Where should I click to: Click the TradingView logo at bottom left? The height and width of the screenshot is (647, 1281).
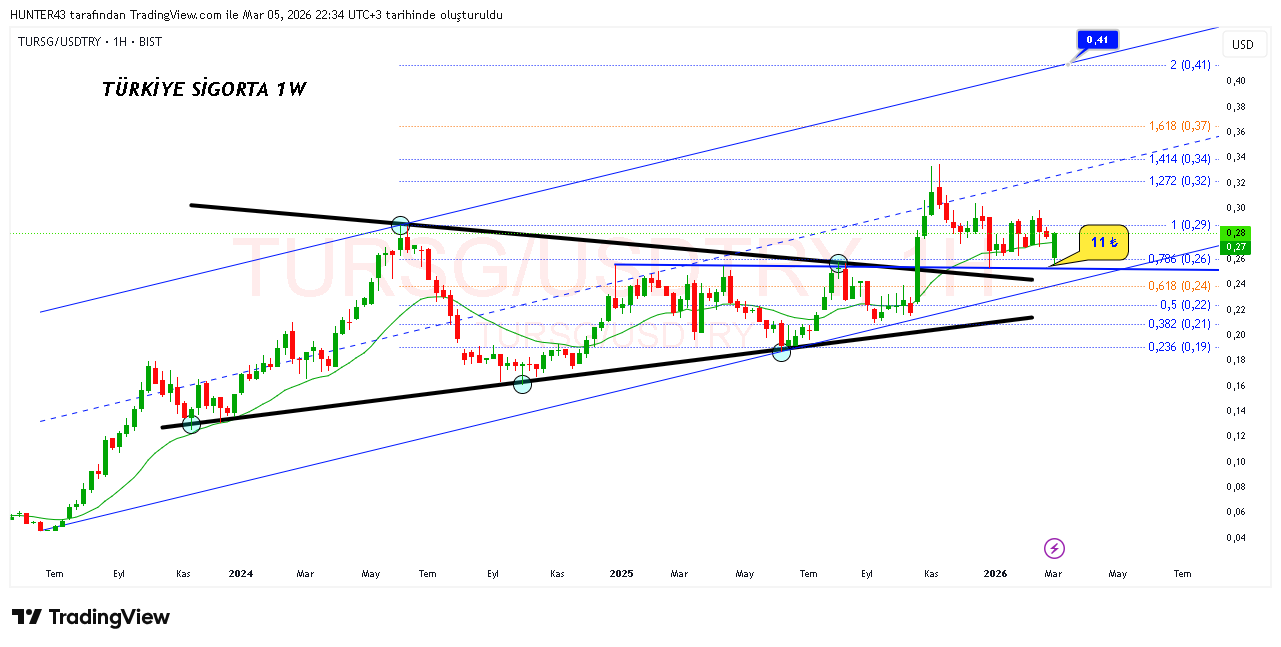(91, 617)
